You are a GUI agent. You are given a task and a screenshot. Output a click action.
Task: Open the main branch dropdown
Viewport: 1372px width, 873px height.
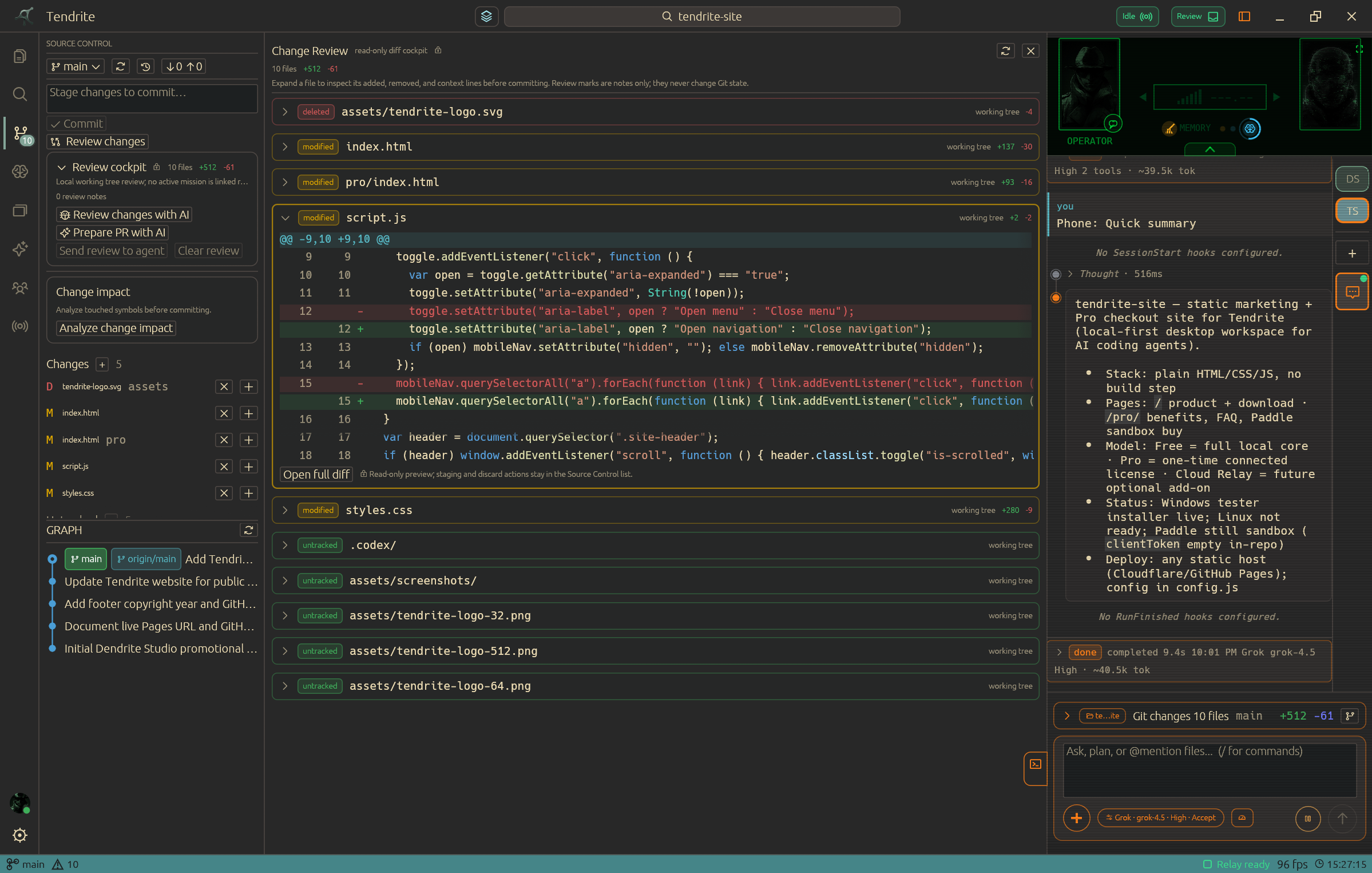(76, 67)
